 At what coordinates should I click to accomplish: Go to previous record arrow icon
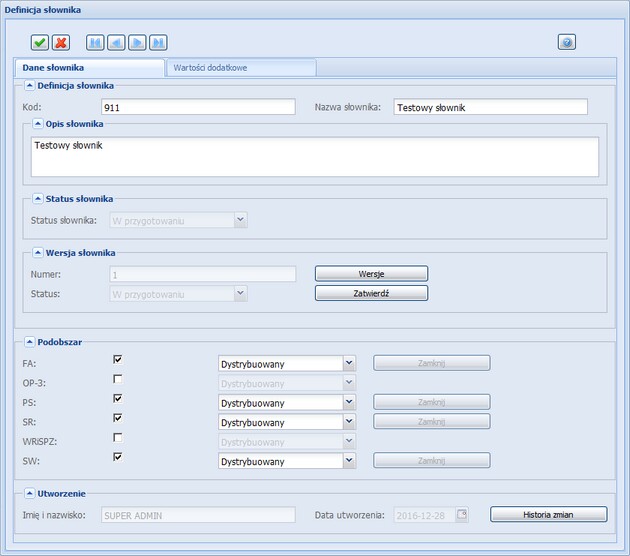pos(116,42)
